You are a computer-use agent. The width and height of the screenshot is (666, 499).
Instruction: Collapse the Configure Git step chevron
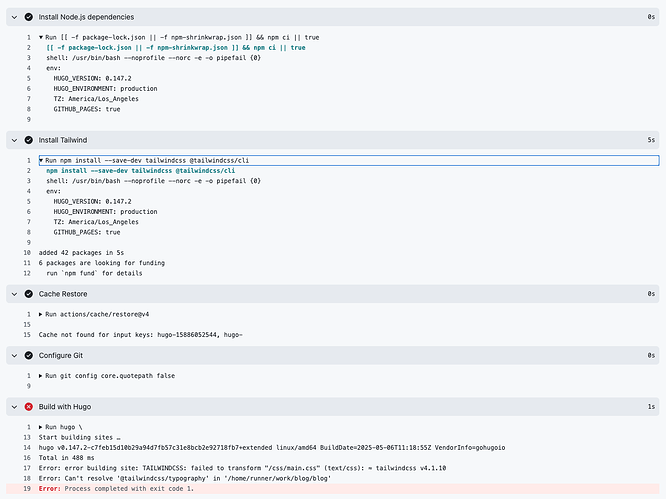click(x=14, y=355)
